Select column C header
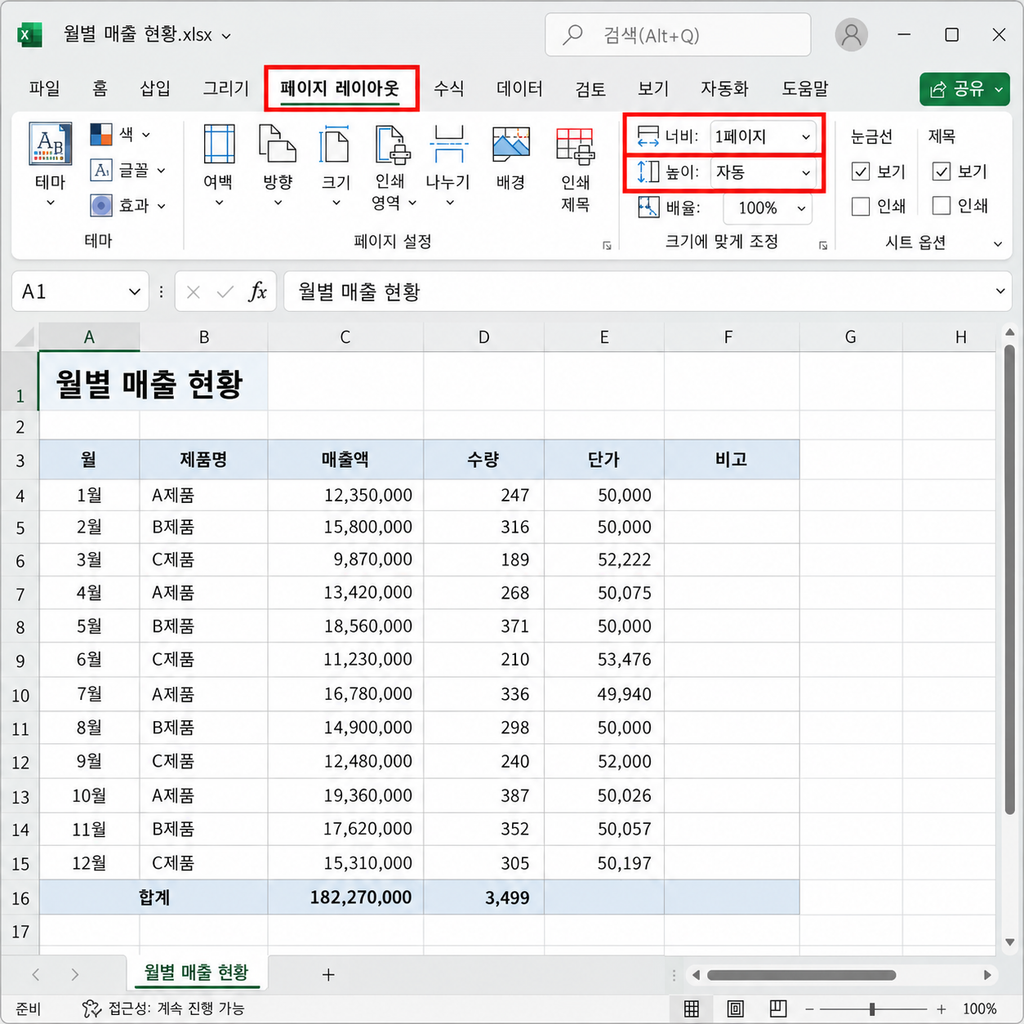 pos(345,337)
